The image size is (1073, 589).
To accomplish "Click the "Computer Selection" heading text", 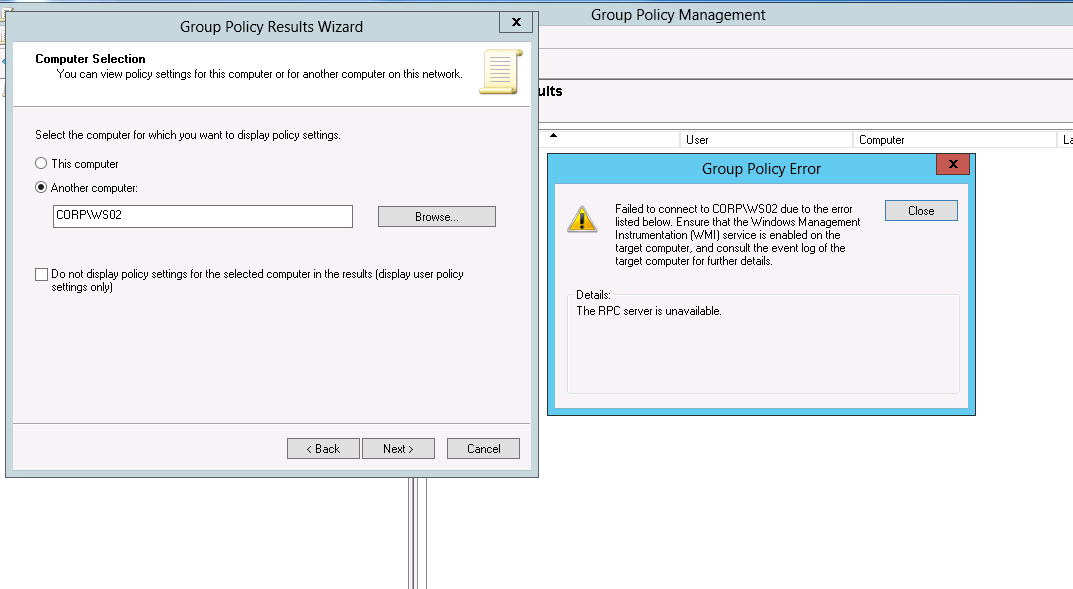I will coord(90,59).
